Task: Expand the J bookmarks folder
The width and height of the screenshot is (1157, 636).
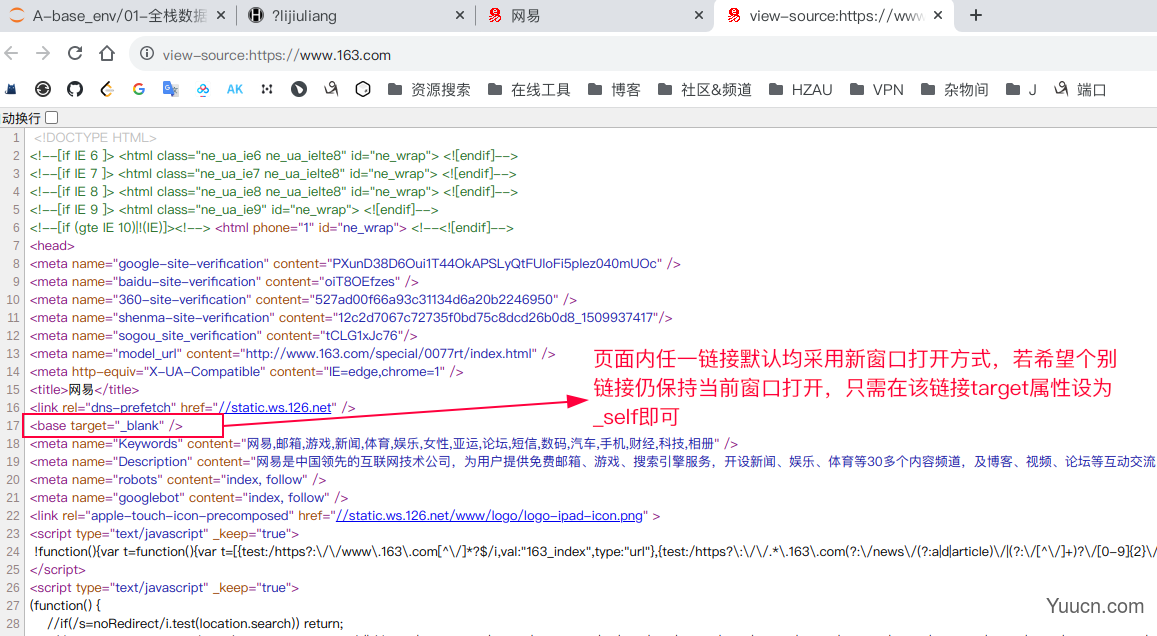Action: pyautogui.click(x=1021, y=89)
